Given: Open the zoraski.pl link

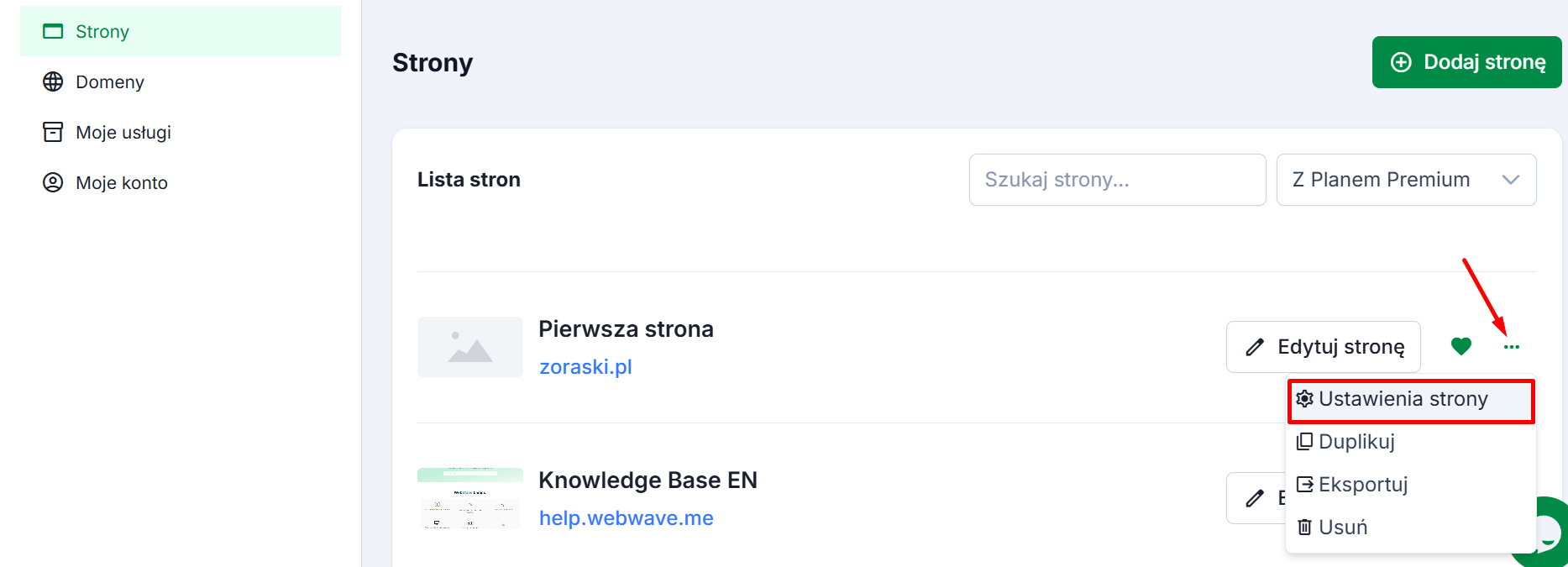Looking at the screenshot, I should (x=585, y=367).
